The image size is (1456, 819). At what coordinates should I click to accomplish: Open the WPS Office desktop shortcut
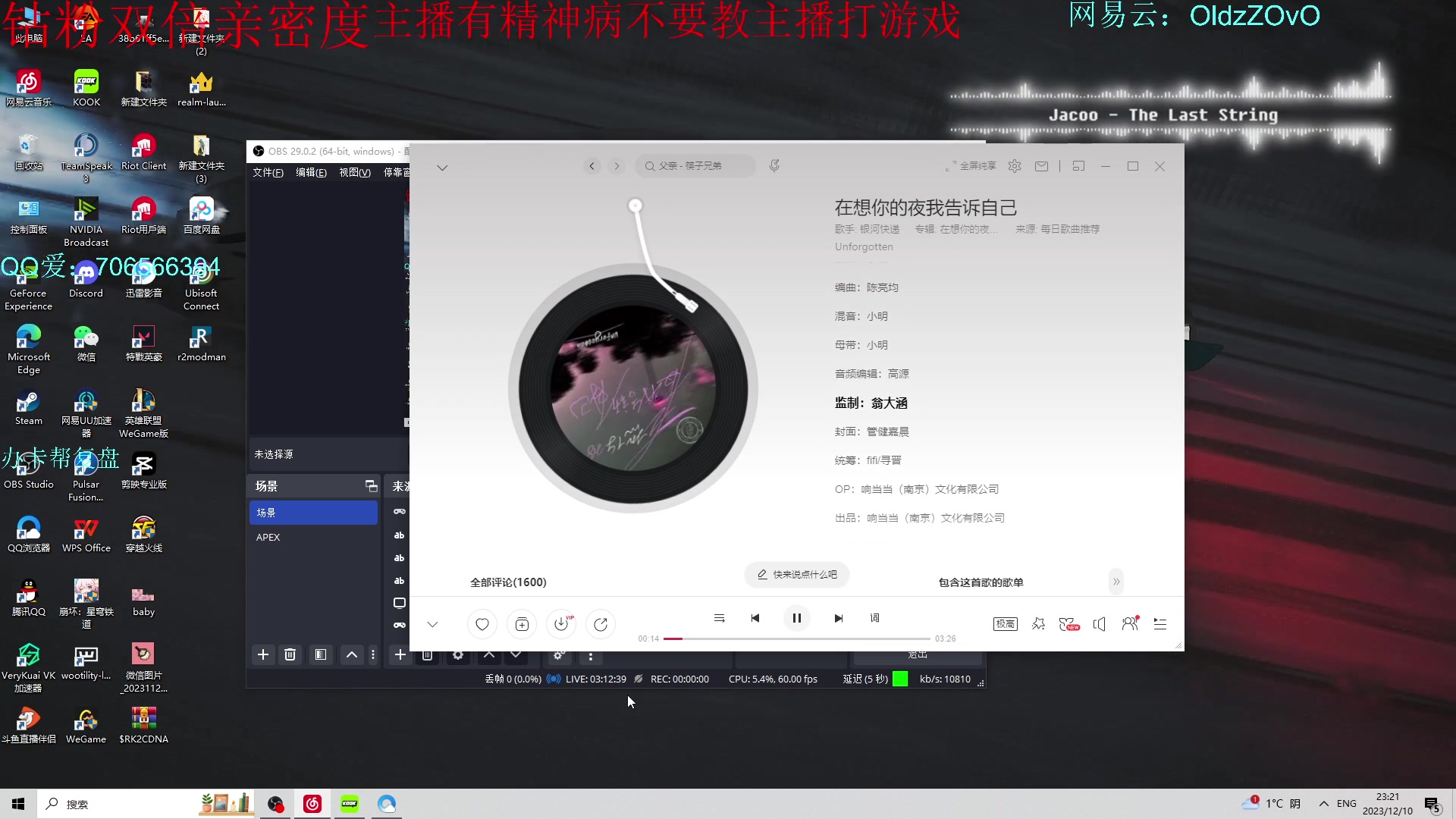point(86,535)
